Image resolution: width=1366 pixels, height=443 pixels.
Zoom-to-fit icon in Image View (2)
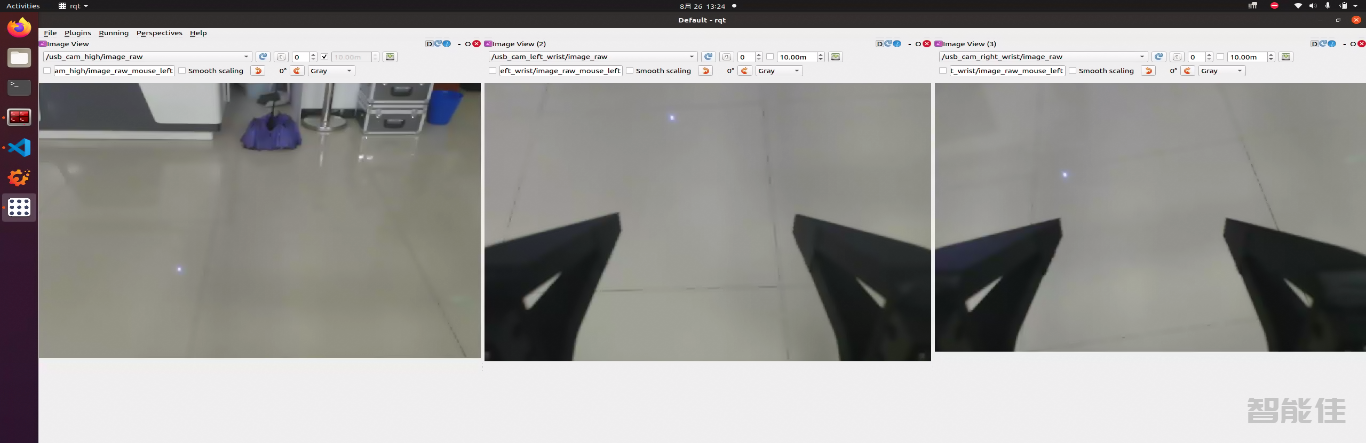click(x=726, y=57)
